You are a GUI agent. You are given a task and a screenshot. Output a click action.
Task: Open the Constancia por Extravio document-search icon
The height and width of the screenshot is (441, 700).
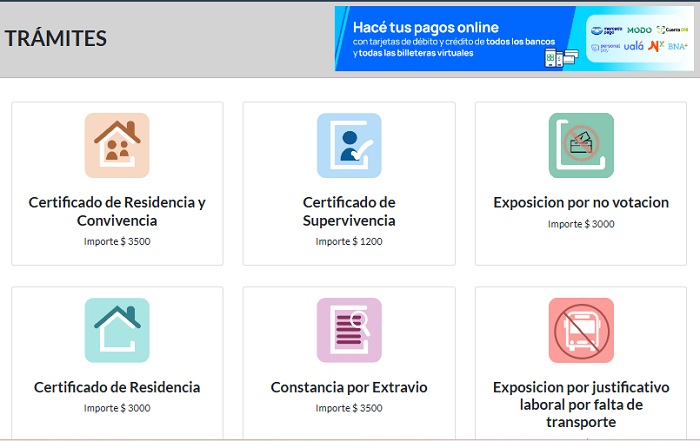pyautogui.click(x=349, y=330)
